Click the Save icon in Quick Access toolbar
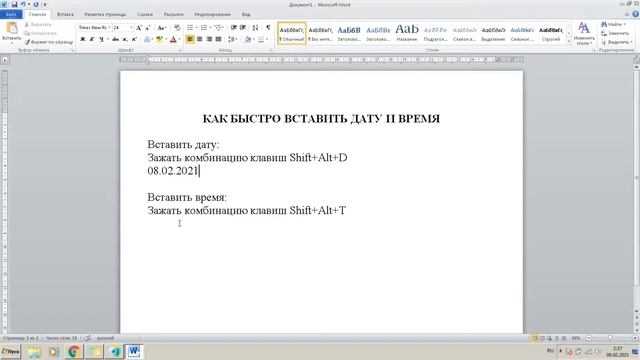640x360 pixels. [14, 4]
